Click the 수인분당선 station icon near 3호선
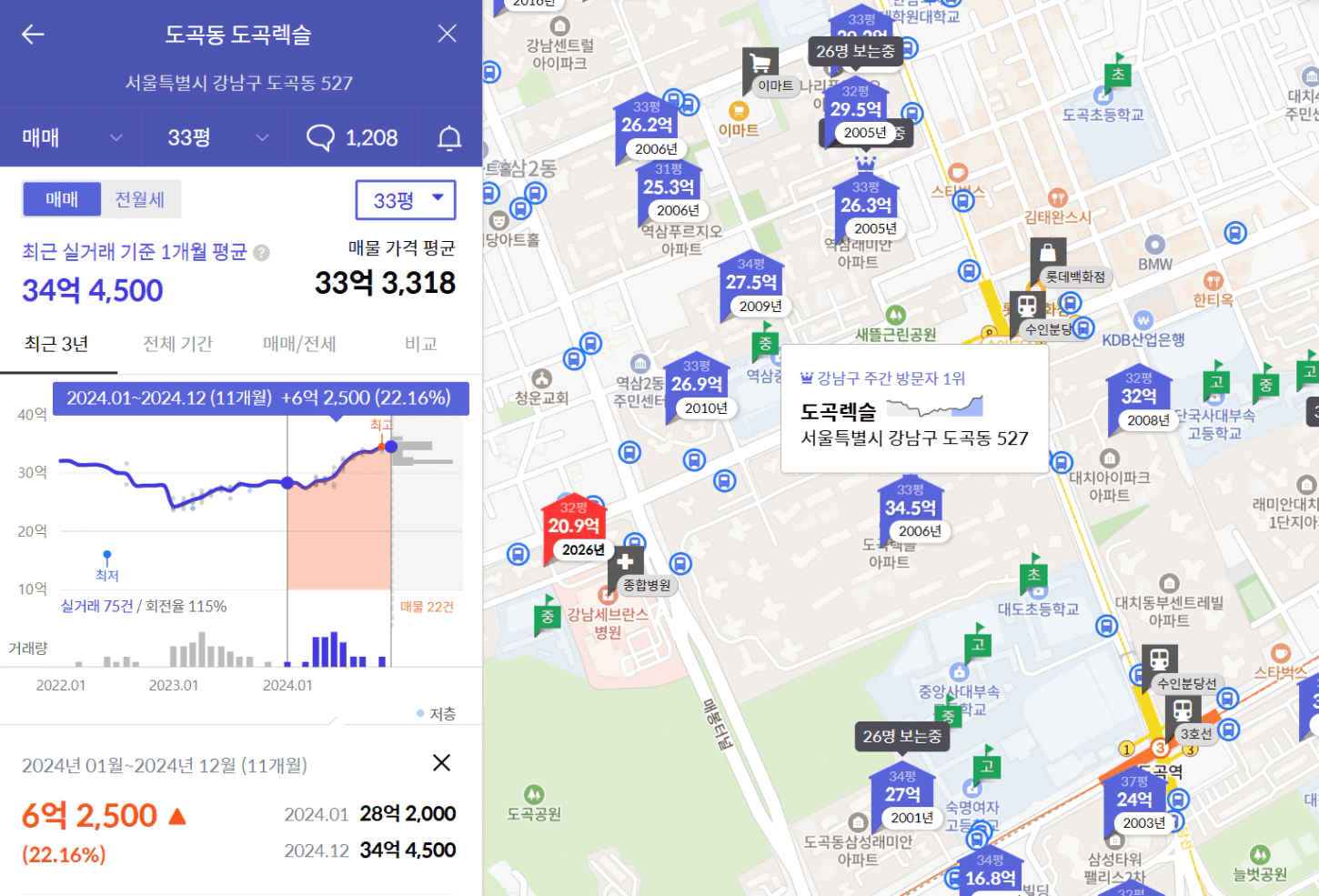1319x896 pixels. (1160, 659)
